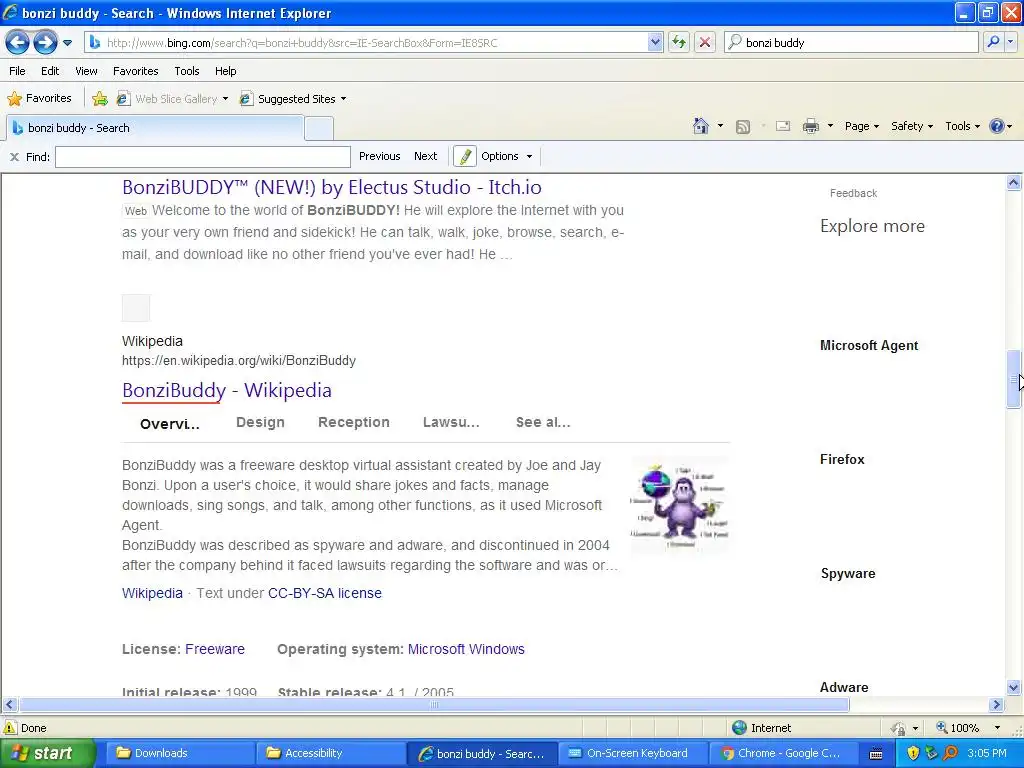Select the Design section tab
The width and height of the screenshot is (1024, 768).
pyautogui.click(x=260, y=423)
